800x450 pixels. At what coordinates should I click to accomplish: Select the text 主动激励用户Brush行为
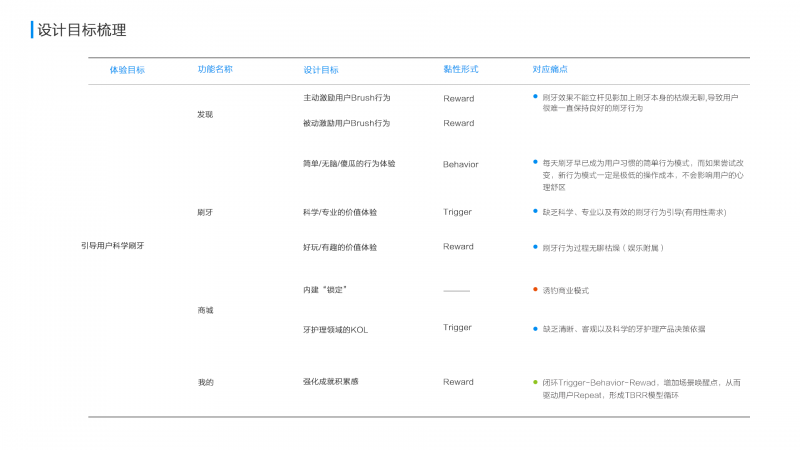[347, 98]
